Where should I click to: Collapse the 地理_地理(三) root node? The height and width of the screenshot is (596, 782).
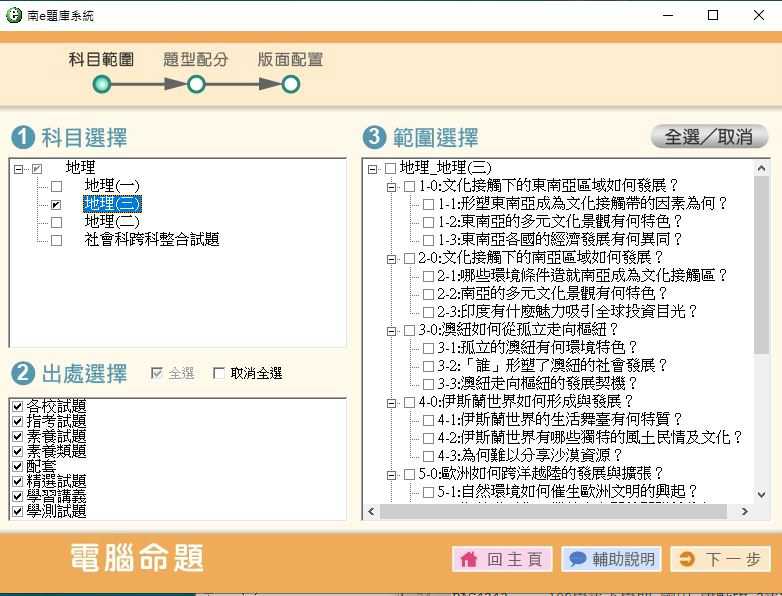point(372,169)
